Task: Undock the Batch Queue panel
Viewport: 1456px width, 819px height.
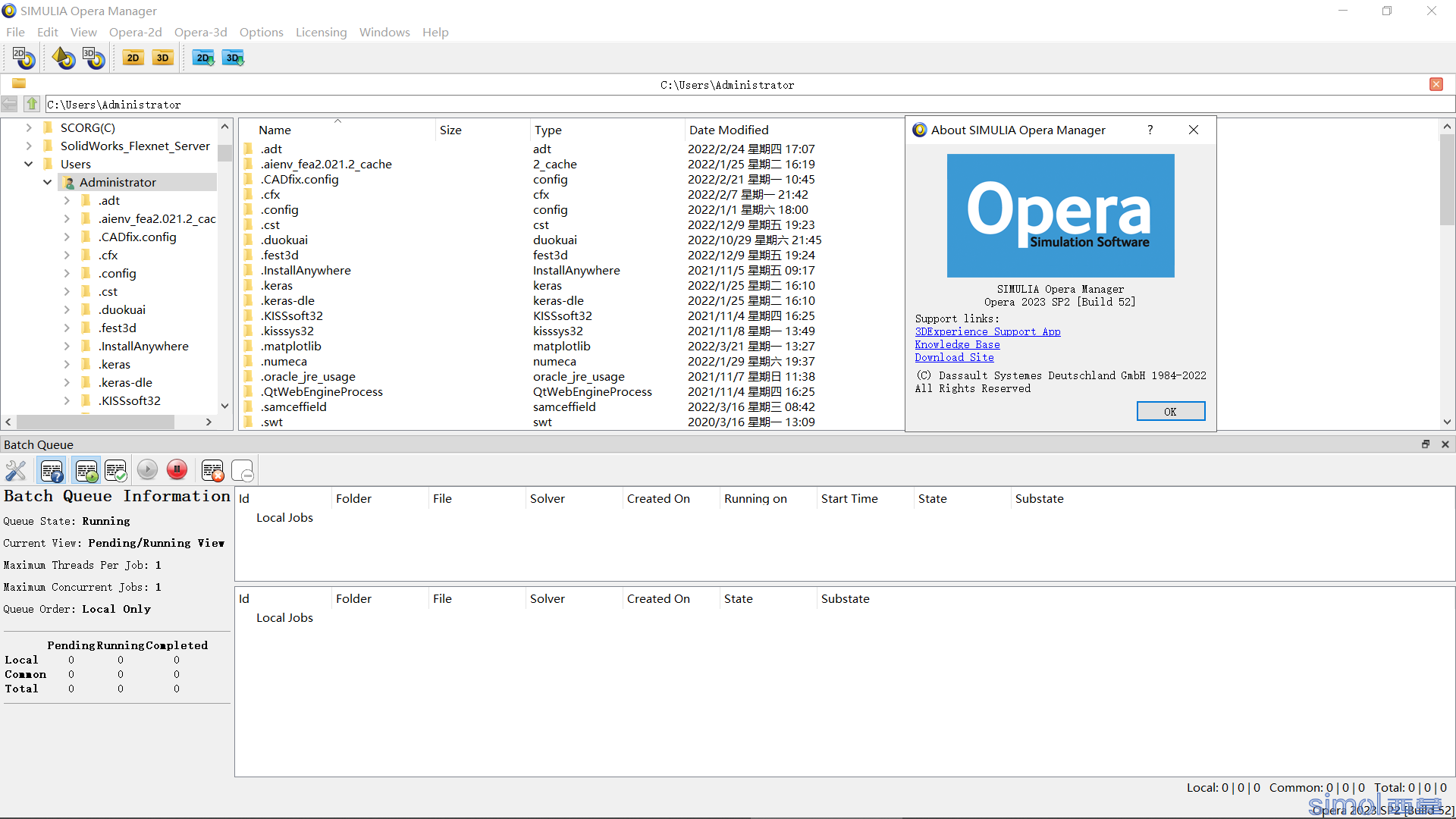Action: (x=1426, y=444)
